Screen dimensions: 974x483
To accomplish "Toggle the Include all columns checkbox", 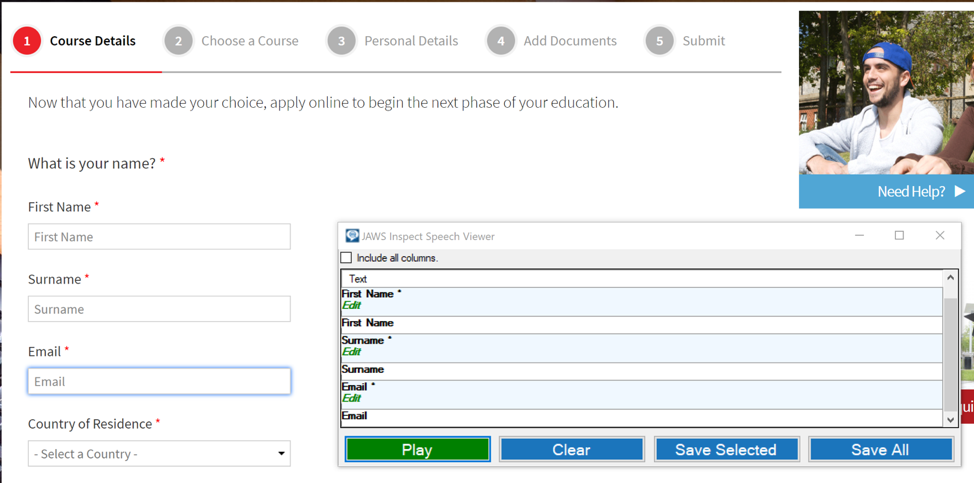I will pyautogui.click(x=347, y=258).
